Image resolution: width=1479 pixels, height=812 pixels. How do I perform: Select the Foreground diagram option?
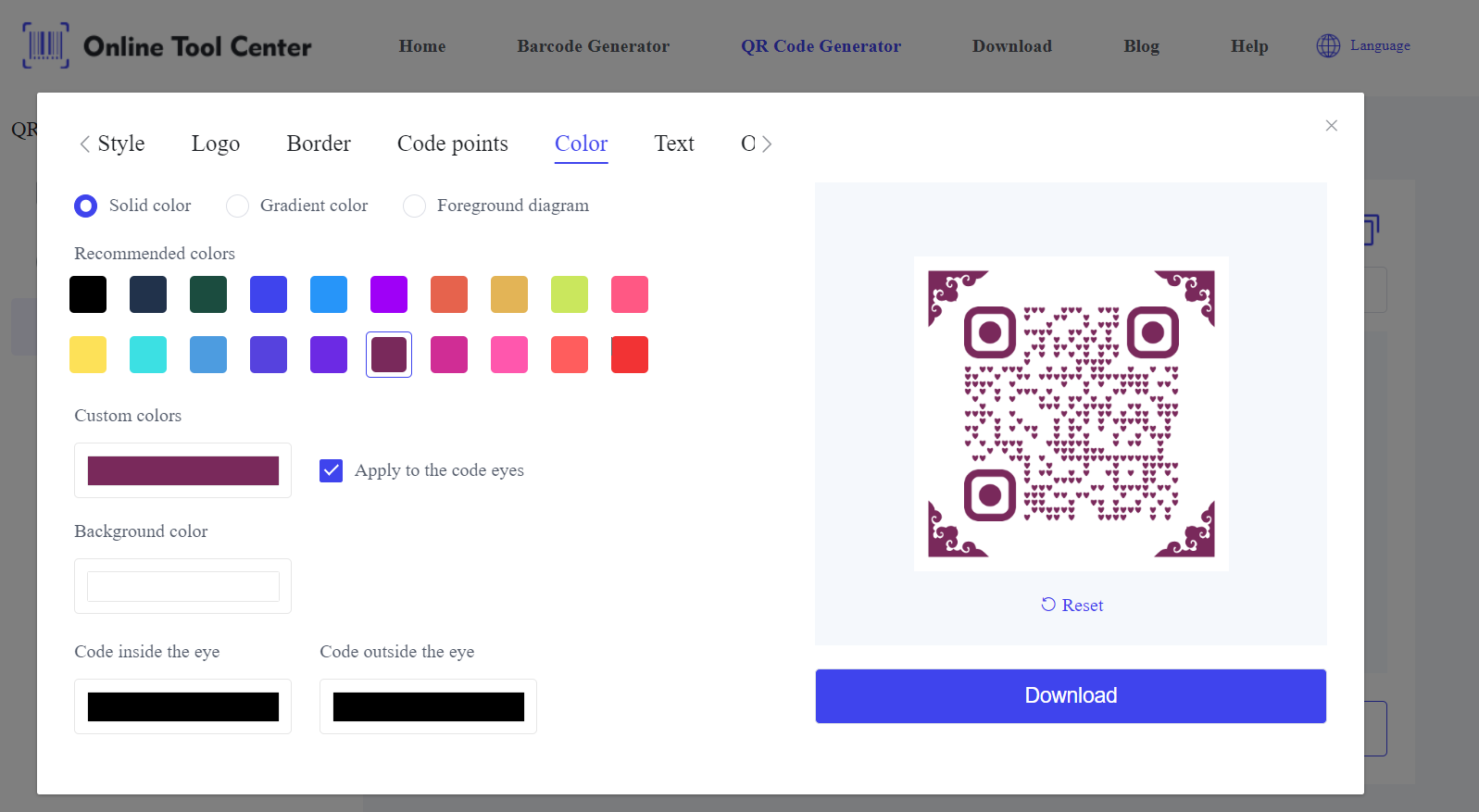point(414,206)
